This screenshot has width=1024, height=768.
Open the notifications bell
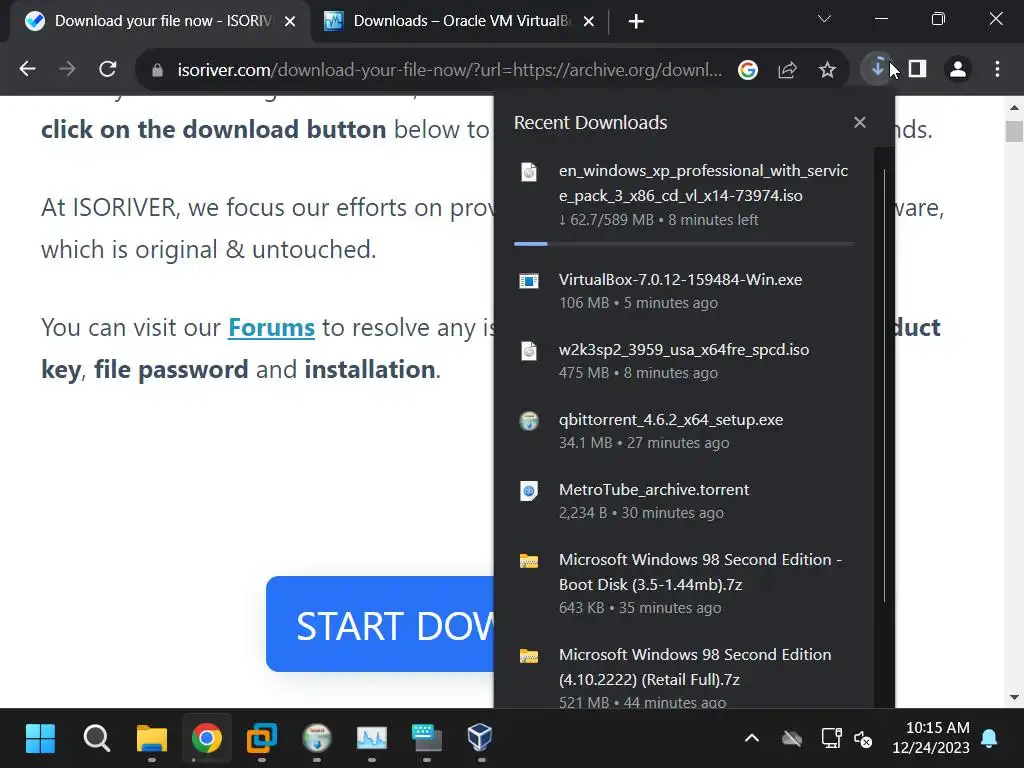tap(989, 739)
